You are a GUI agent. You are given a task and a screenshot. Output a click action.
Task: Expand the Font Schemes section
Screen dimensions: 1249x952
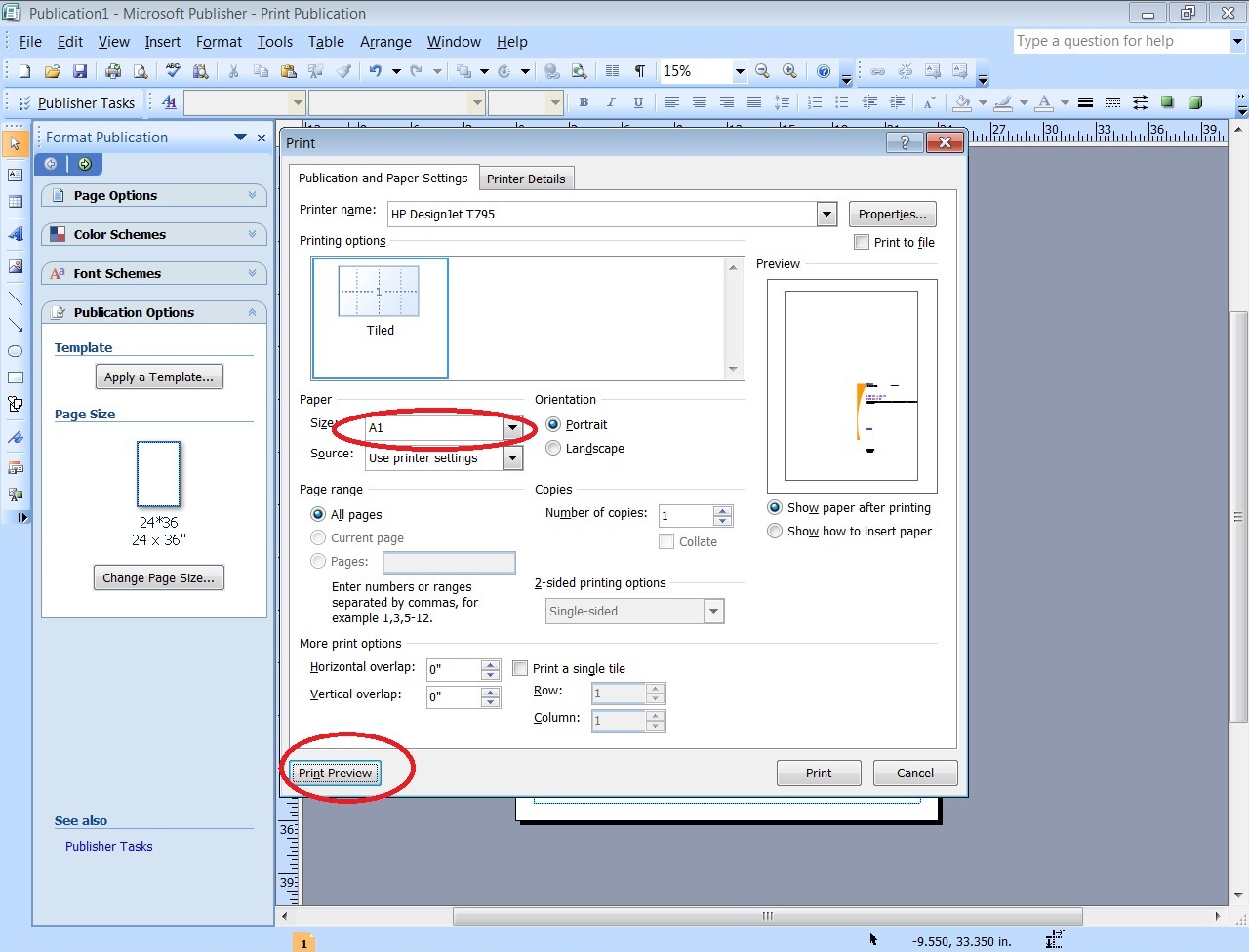pyautogui.click(x=153, y=273)
